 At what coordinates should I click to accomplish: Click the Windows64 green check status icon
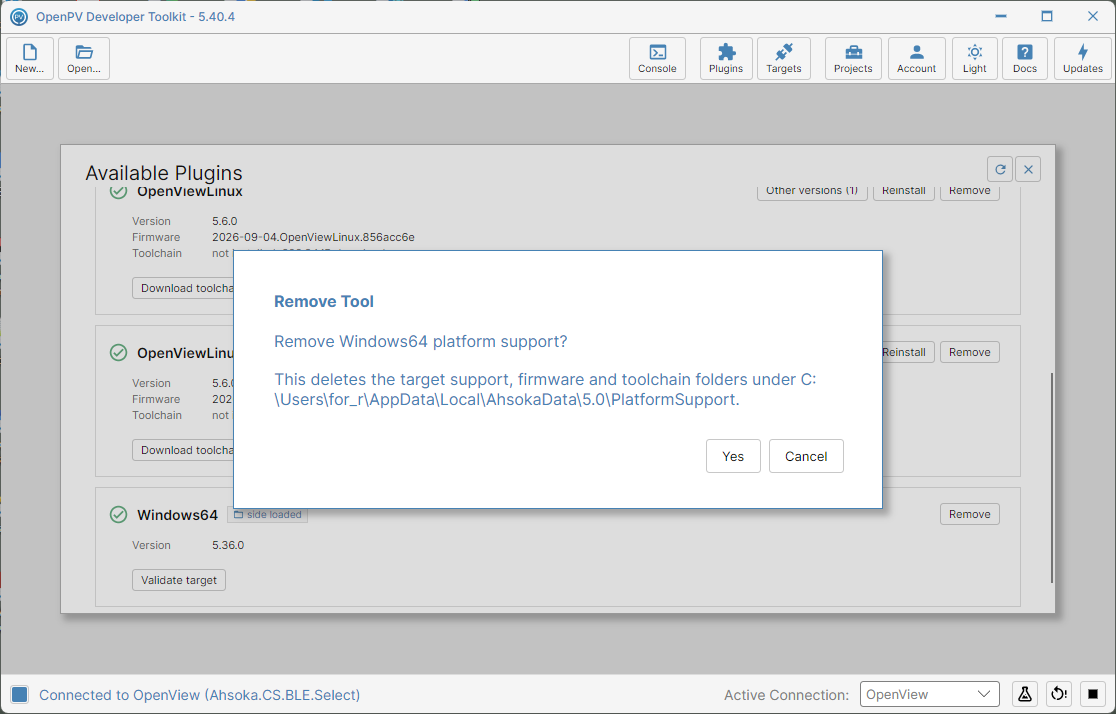(118, 515)
